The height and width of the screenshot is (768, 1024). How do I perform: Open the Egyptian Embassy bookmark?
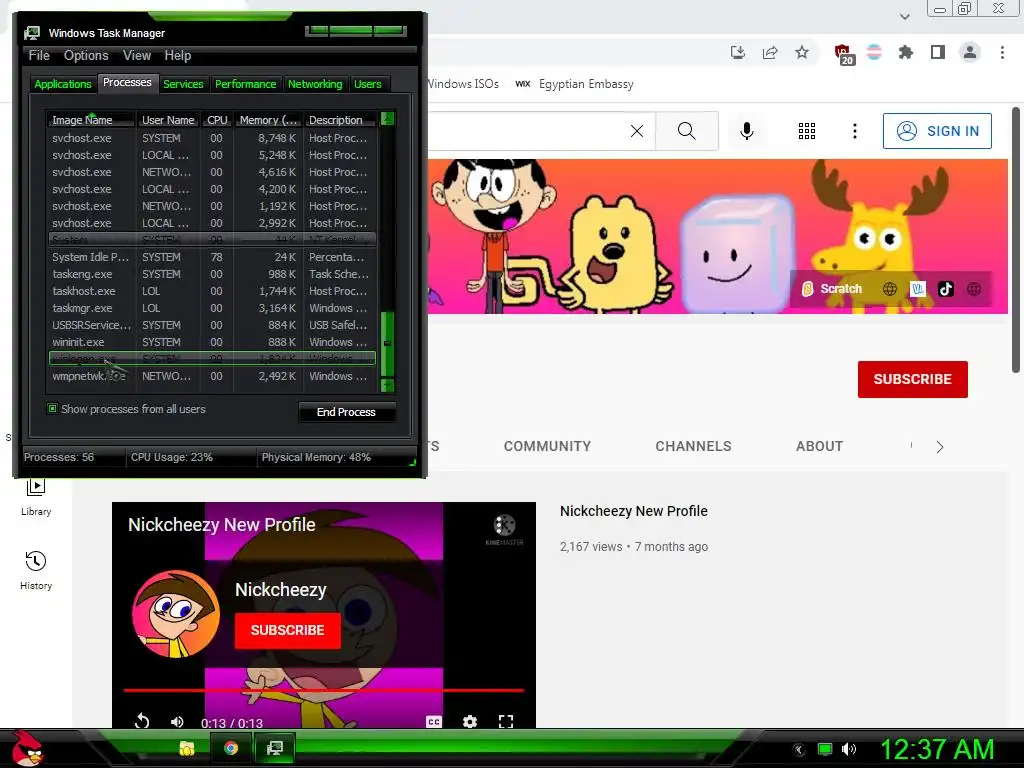pyautogui.click(x=575, y=84)
